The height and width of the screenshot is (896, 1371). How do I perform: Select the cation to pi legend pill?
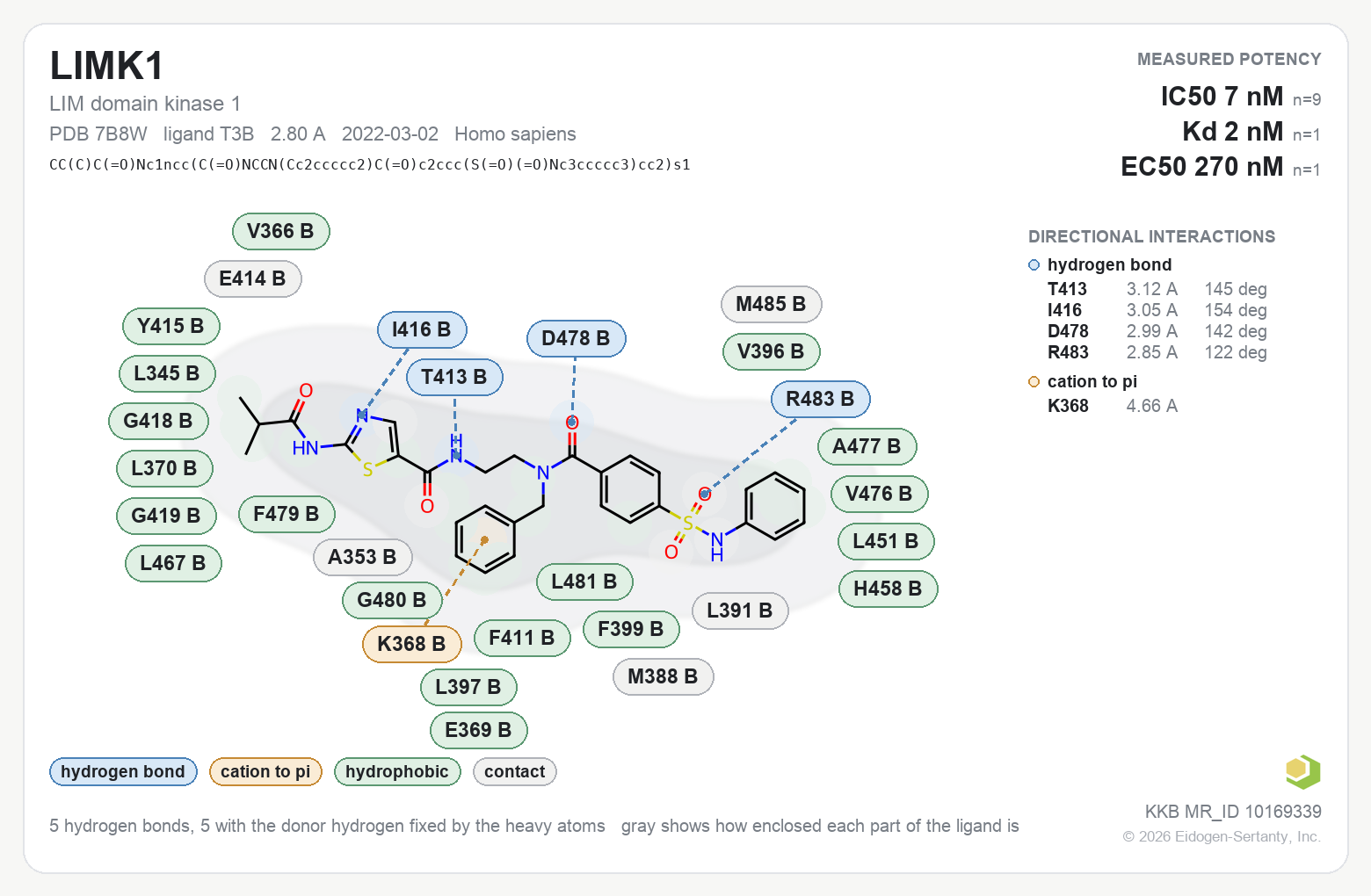pos(265,772)
